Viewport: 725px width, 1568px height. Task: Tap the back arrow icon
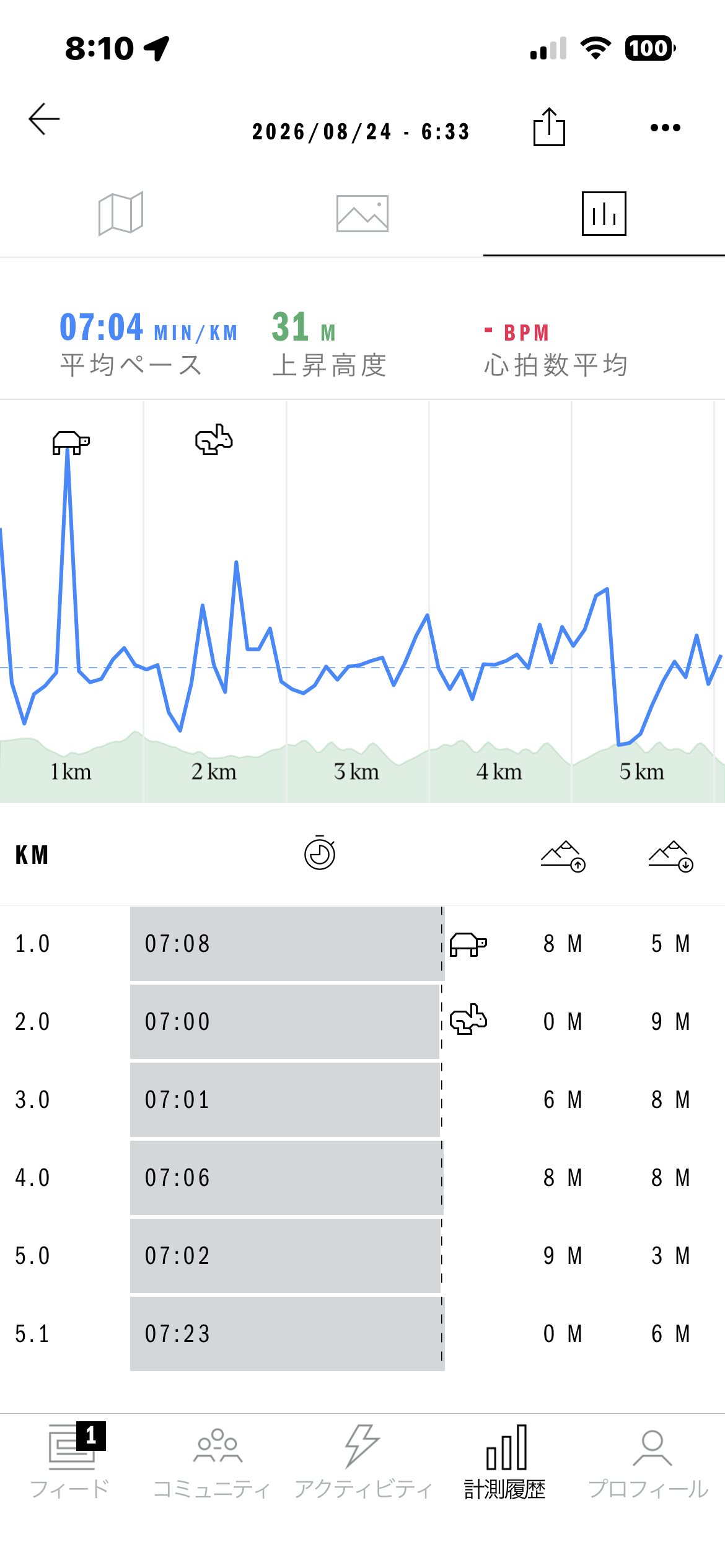pos(44,119)
